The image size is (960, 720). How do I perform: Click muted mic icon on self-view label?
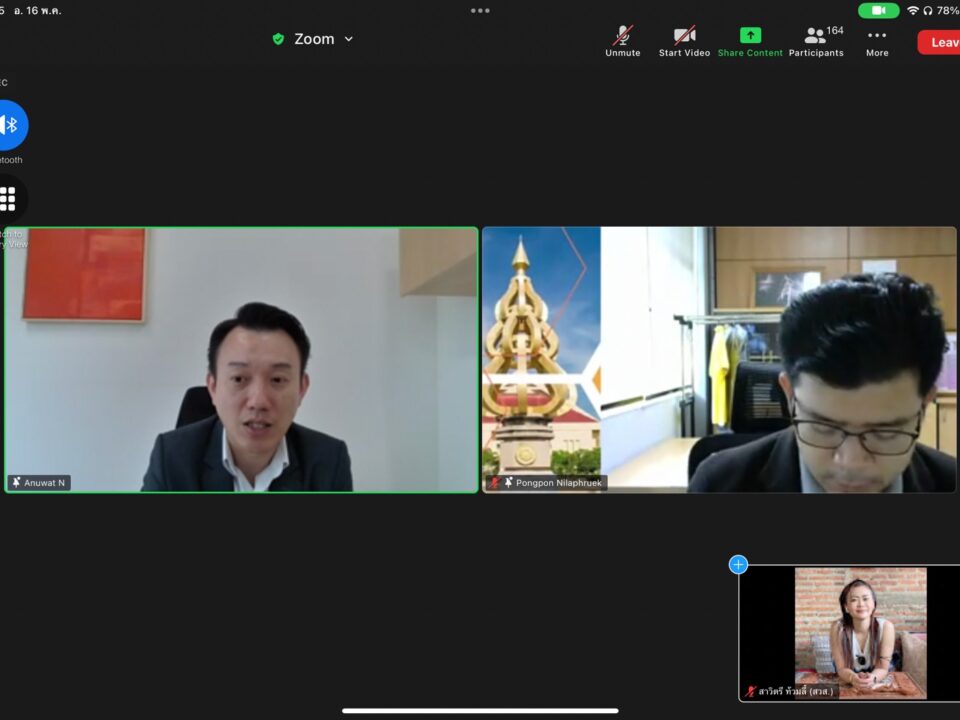[751, 691]
